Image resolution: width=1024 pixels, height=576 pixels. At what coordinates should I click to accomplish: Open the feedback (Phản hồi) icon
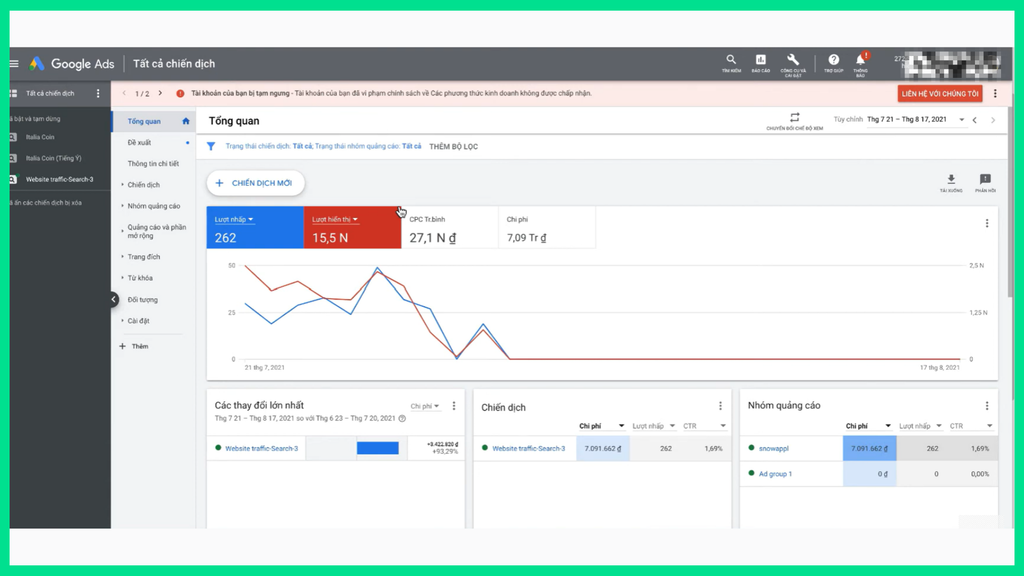[985, 183]
